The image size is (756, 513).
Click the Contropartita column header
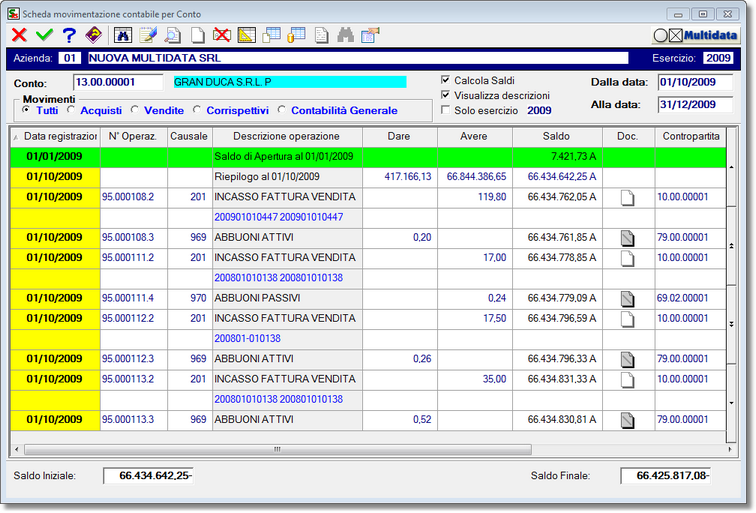point(690,136)
